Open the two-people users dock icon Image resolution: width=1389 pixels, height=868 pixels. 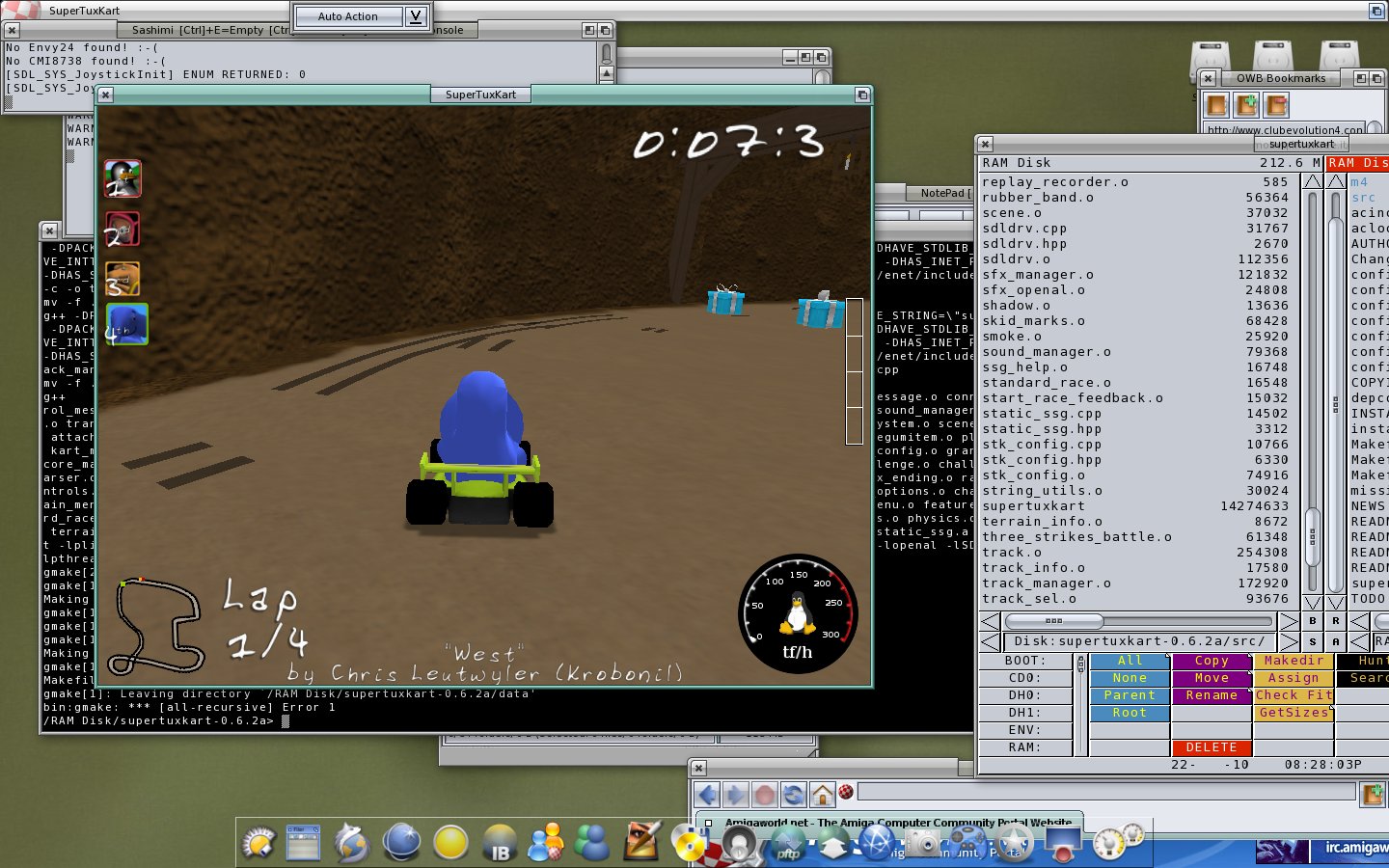592,843
